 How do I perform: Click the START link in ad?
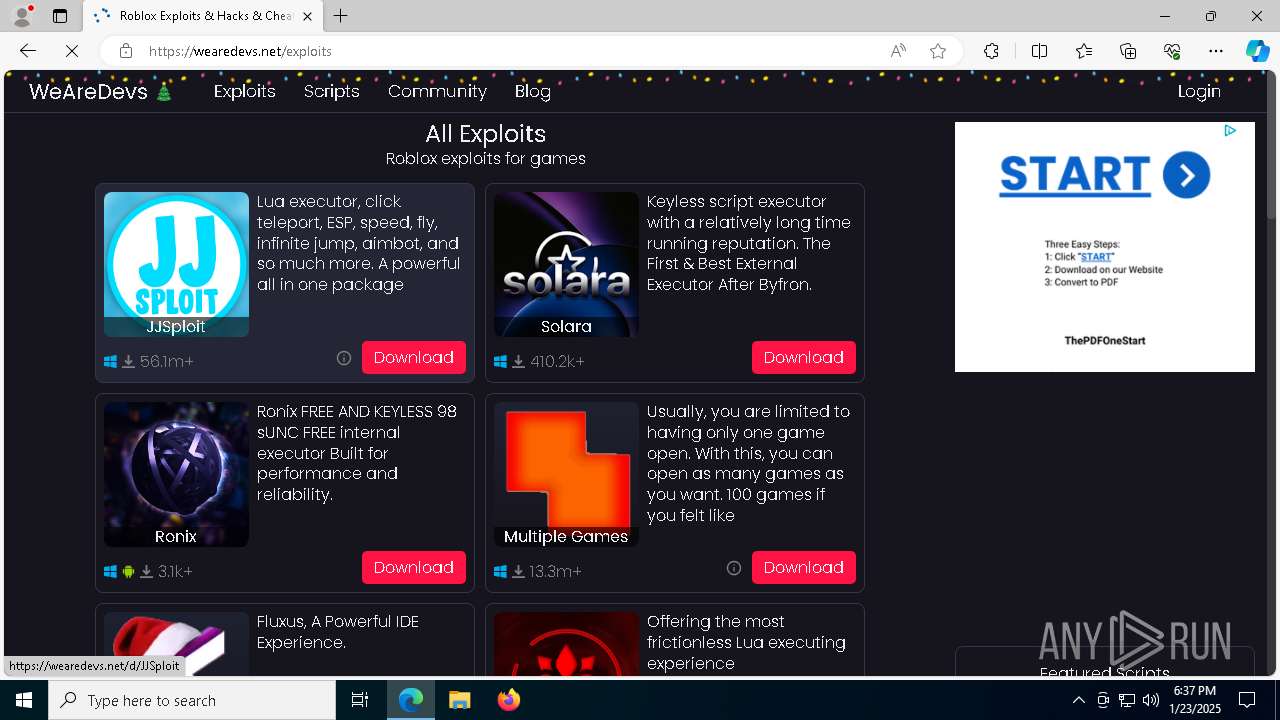tap(1096, 257)
